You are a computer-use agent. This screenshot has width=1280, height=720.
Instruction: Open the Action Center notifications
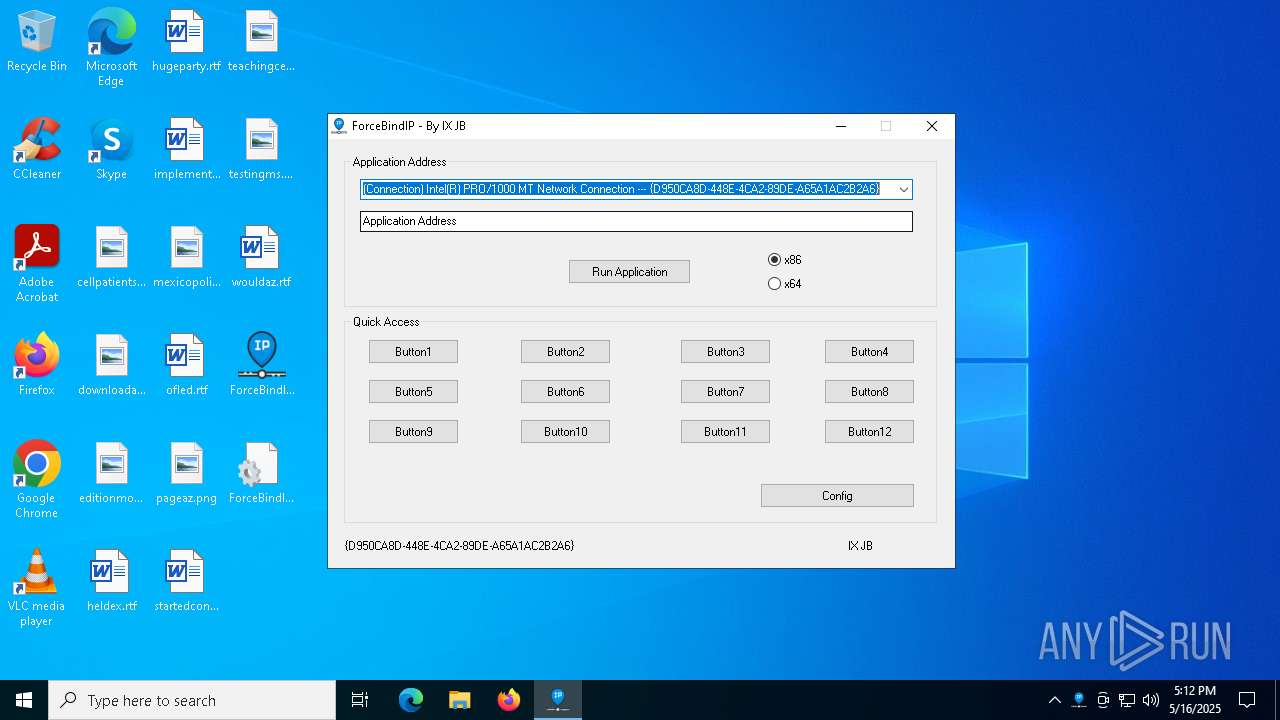click(x=1247, y=700)
